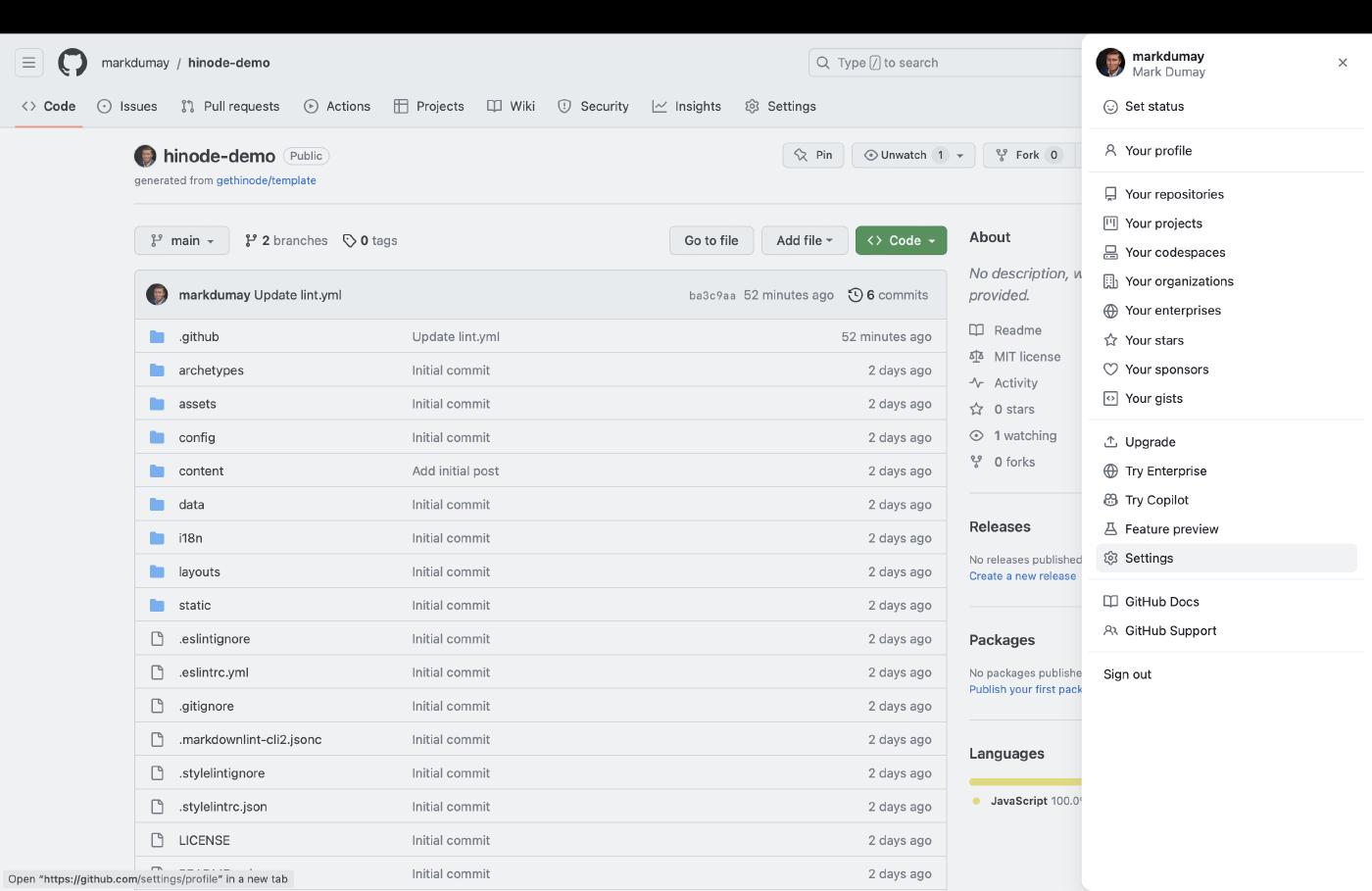This screenshot has height=891, width=1372.
Task: Click markdumay avatar in user menu
Action: coord(1110,63)
